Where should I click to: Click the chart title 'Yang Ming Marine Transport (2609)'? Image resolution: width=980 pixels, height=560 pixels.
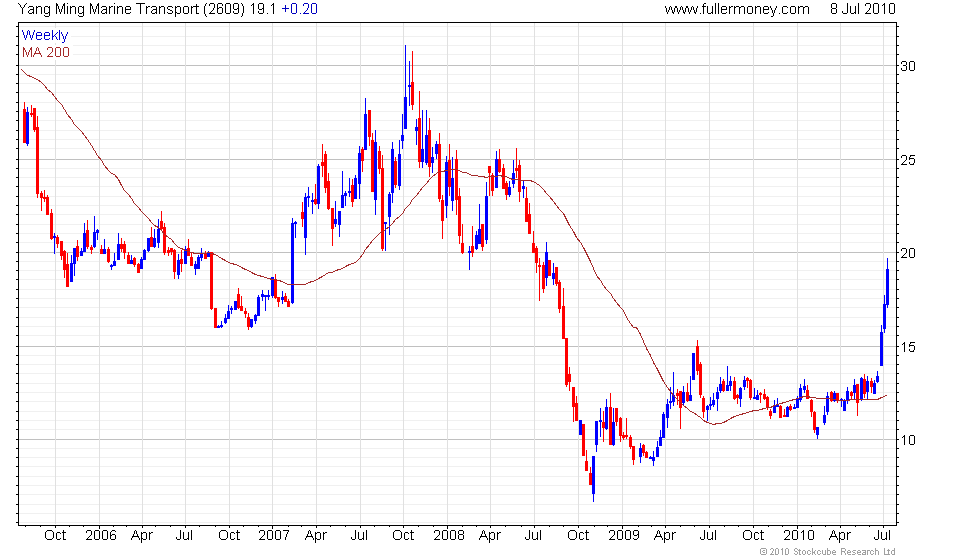(132, 9)
